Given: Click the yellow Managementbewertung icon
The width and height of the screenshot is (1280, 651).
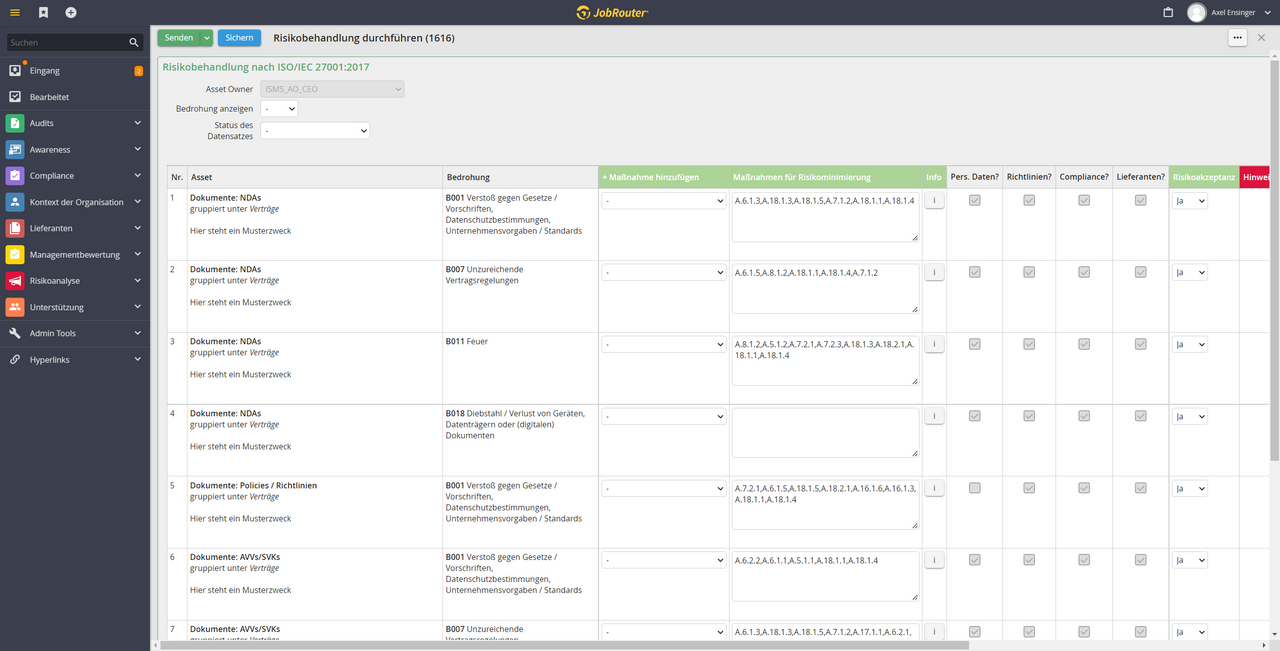Looking at the screenshot, I should [15, 254].
